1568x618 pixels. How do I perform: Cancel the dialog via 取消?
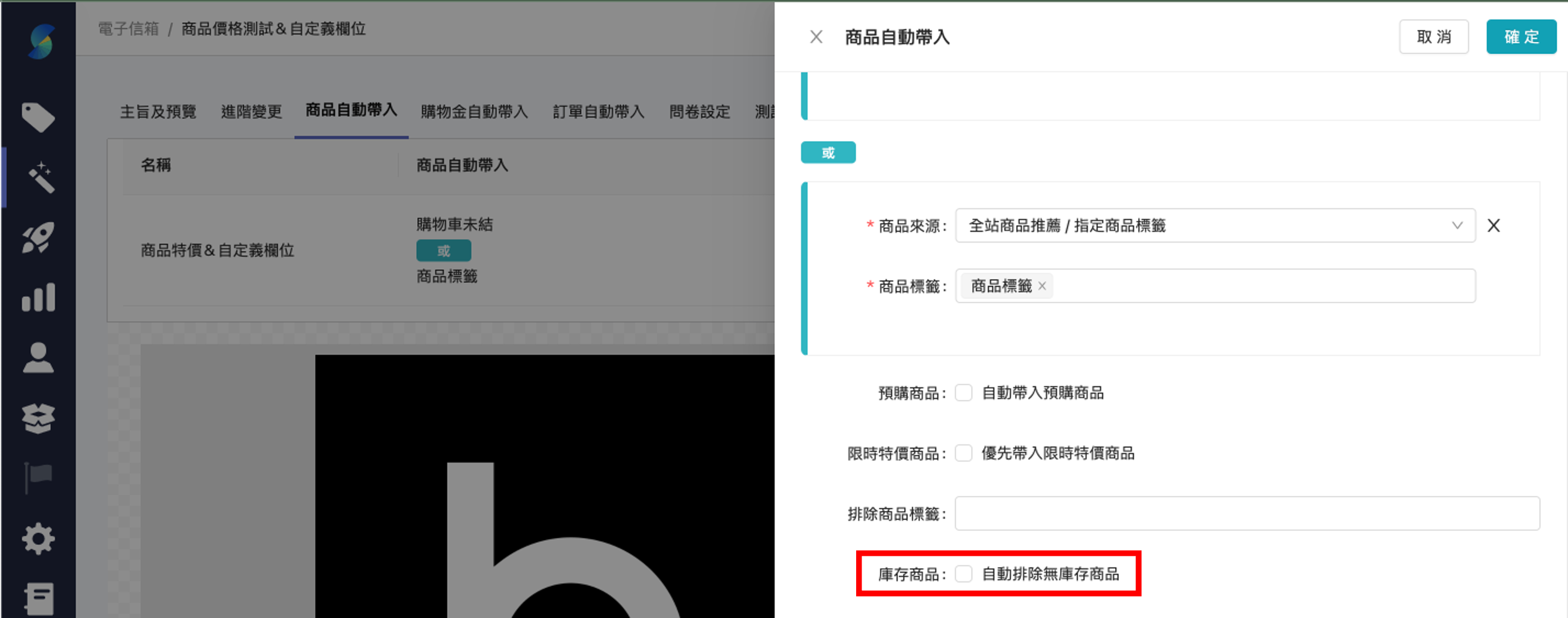pos(1434,37)
